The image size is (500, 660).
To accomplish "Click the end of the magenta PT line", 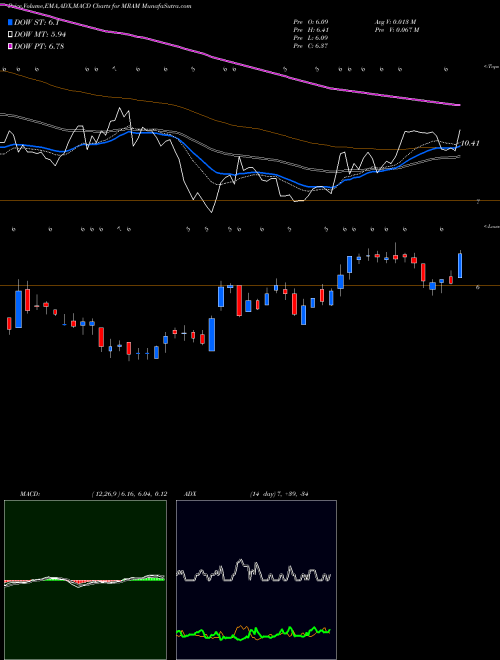I will [x=458, y=104].
